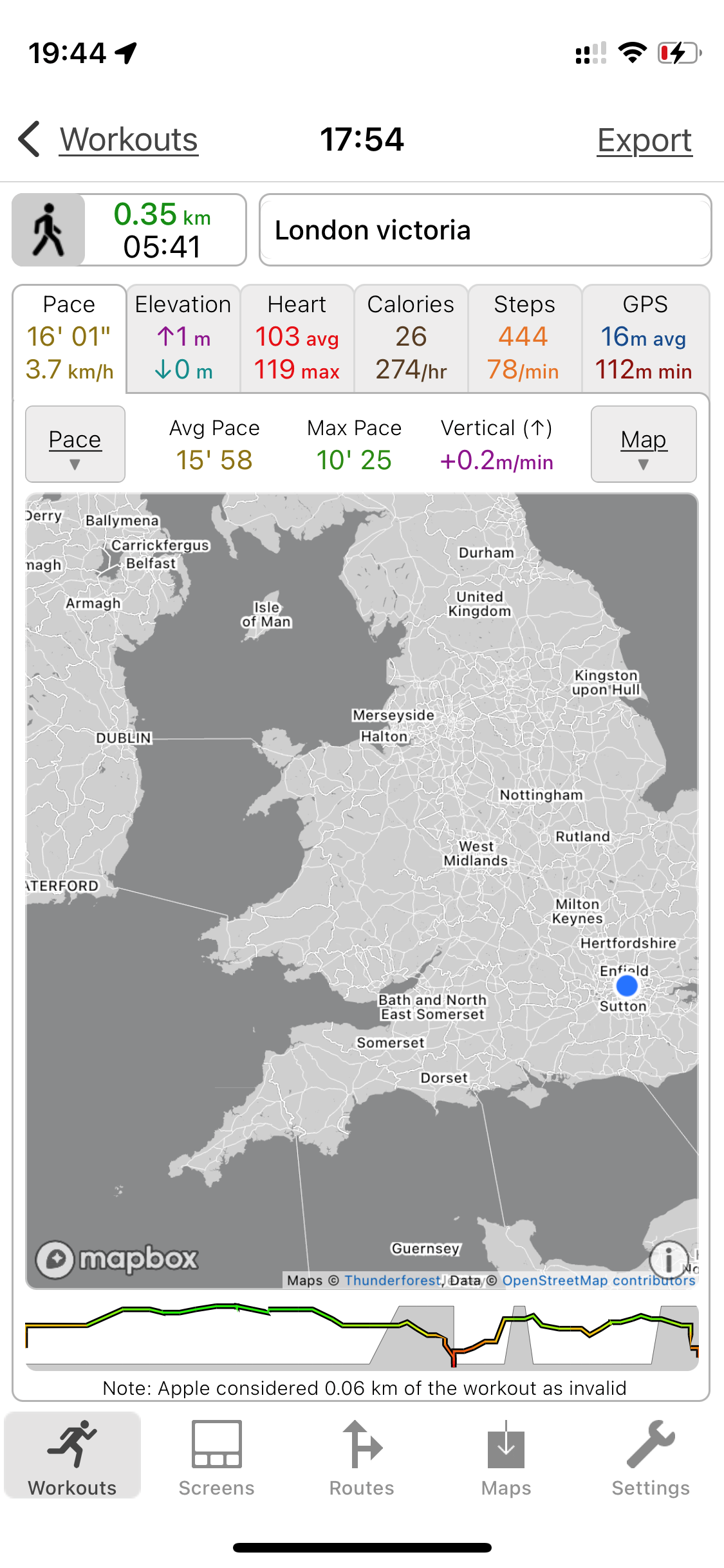
Task: Open the Thunderforest attribution link
Action: [393, 1280]
